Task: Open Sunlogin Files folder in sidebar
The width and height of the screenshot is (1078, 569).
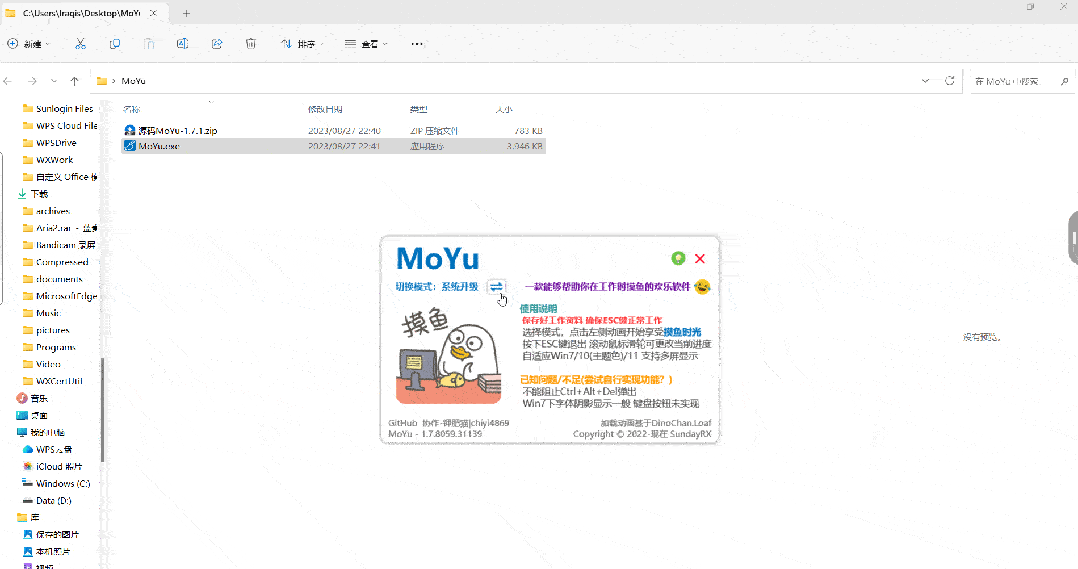Action: [58, 109]
